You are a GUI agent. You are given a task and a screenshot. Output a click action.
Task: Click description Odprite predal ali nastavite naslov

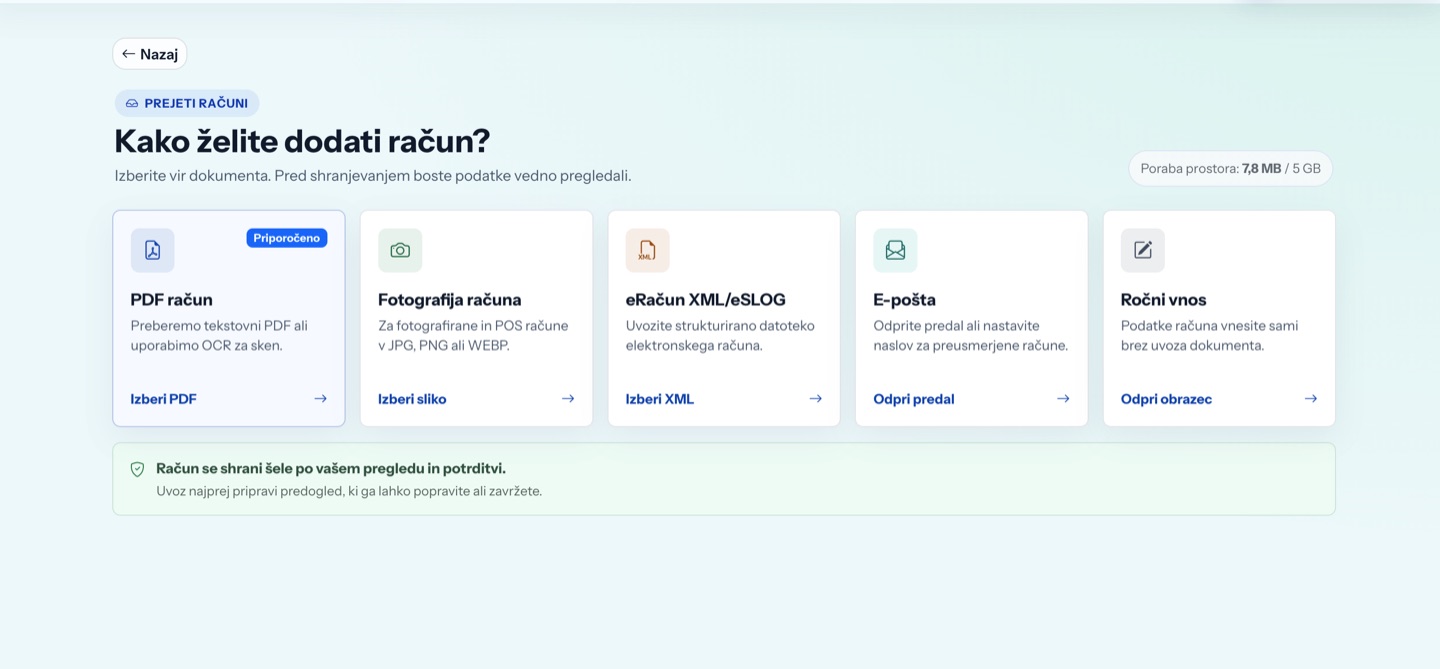click(971, 336)
